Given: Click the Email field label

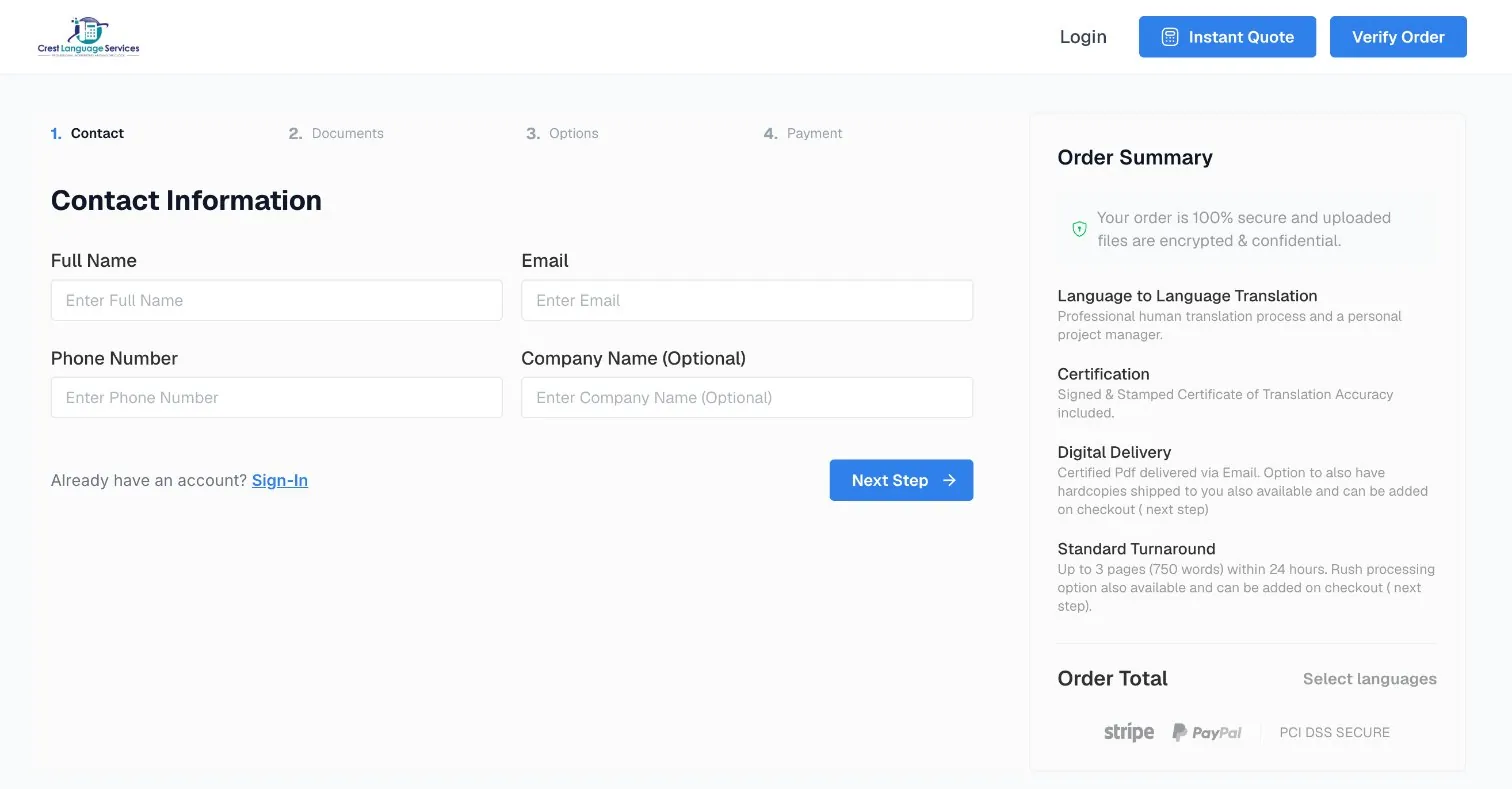Looking at the screenshot, I should tap(545, 261).
